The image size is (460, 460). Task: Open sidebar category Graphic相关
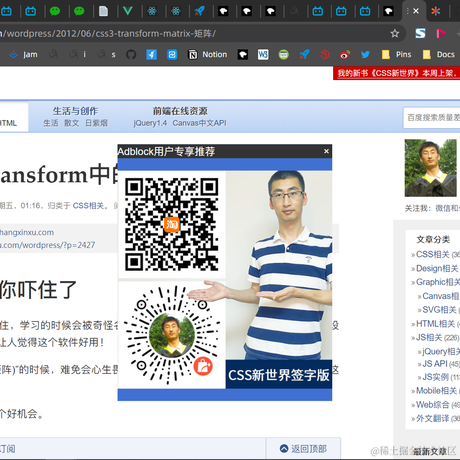[438, 282]
